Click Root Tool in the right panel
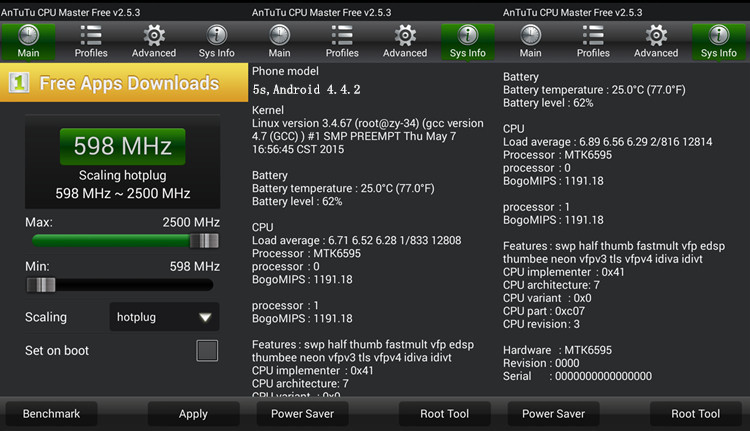The width and height of the screenshot is (750, 431). (x=695, y=414)
